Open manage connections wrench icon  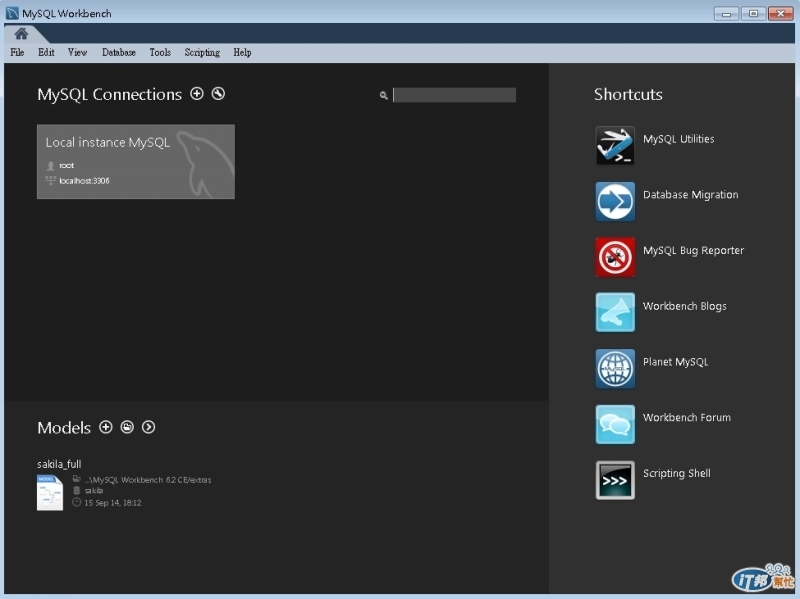218,93
